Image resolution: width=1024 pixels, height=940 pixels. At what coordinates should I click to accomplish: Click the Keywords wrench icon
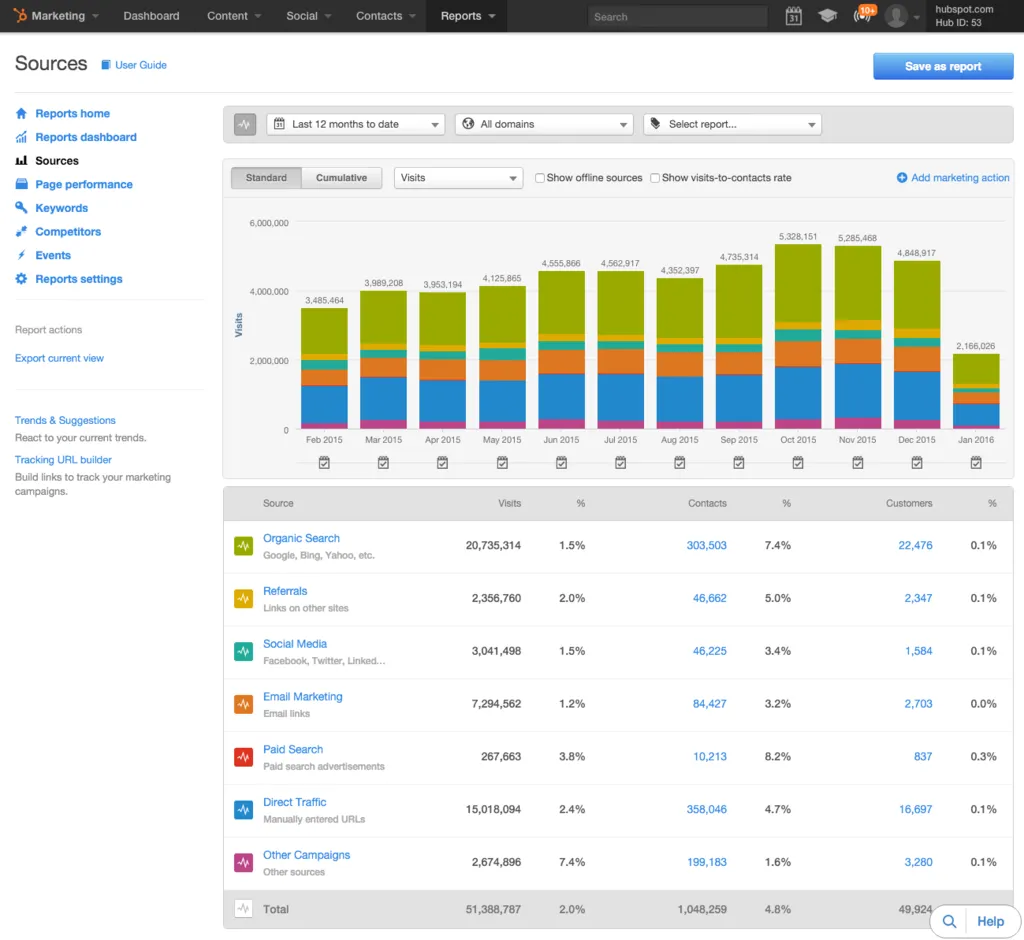click(22, 208)
